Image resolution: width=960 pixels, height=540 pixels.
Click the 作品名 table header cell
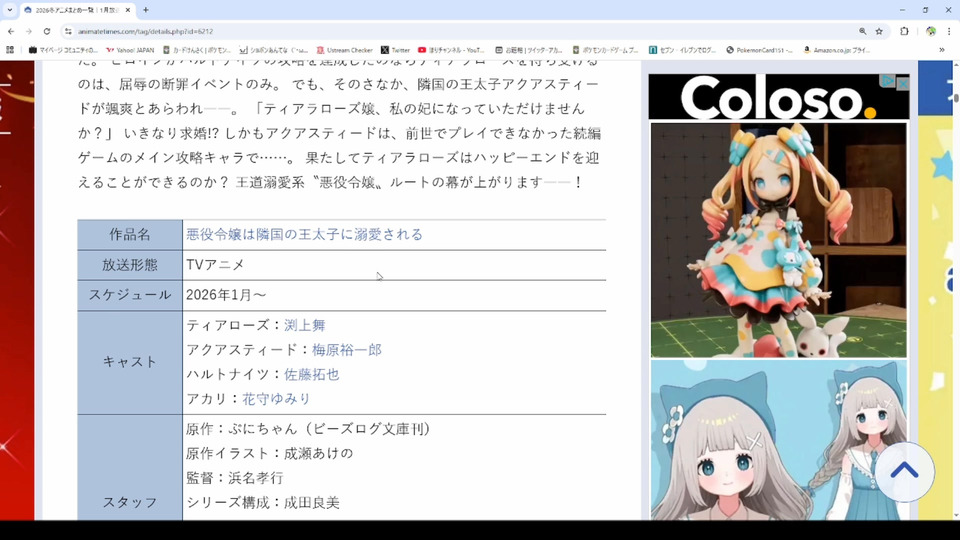pyautogui.click(x=130, y=234)
